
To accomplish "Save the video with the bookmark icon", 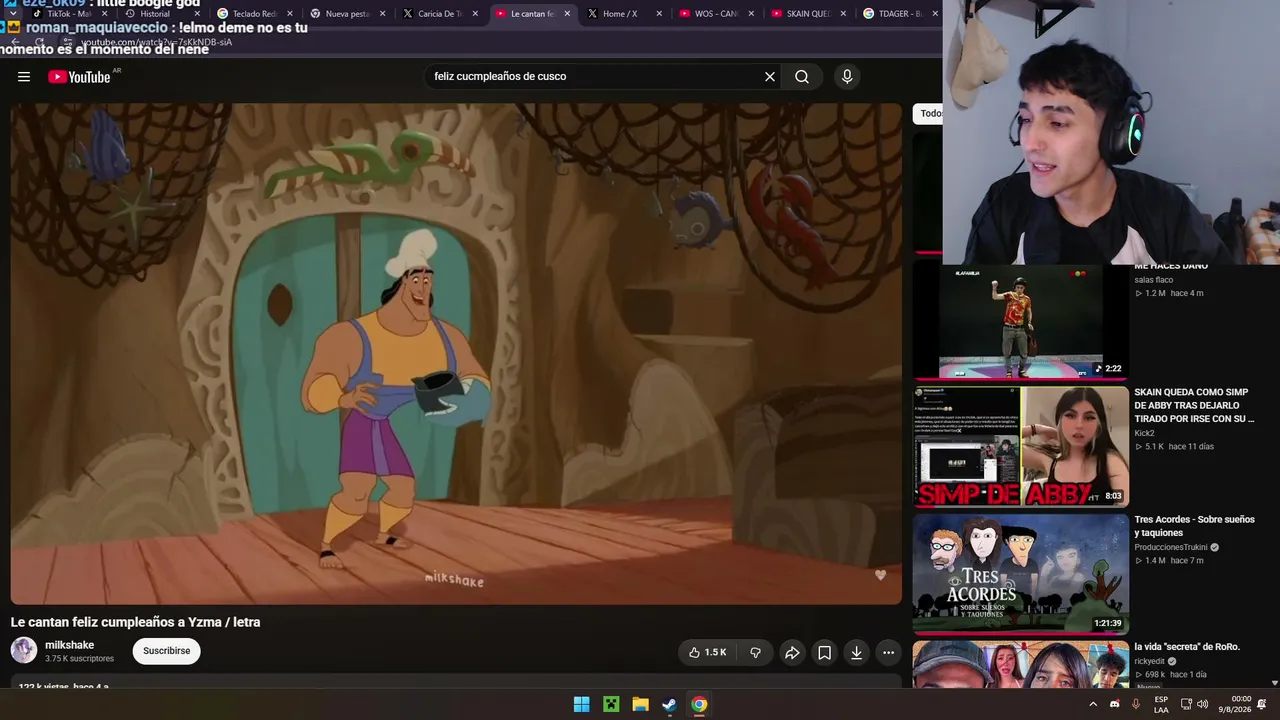I will click(824, 653).
